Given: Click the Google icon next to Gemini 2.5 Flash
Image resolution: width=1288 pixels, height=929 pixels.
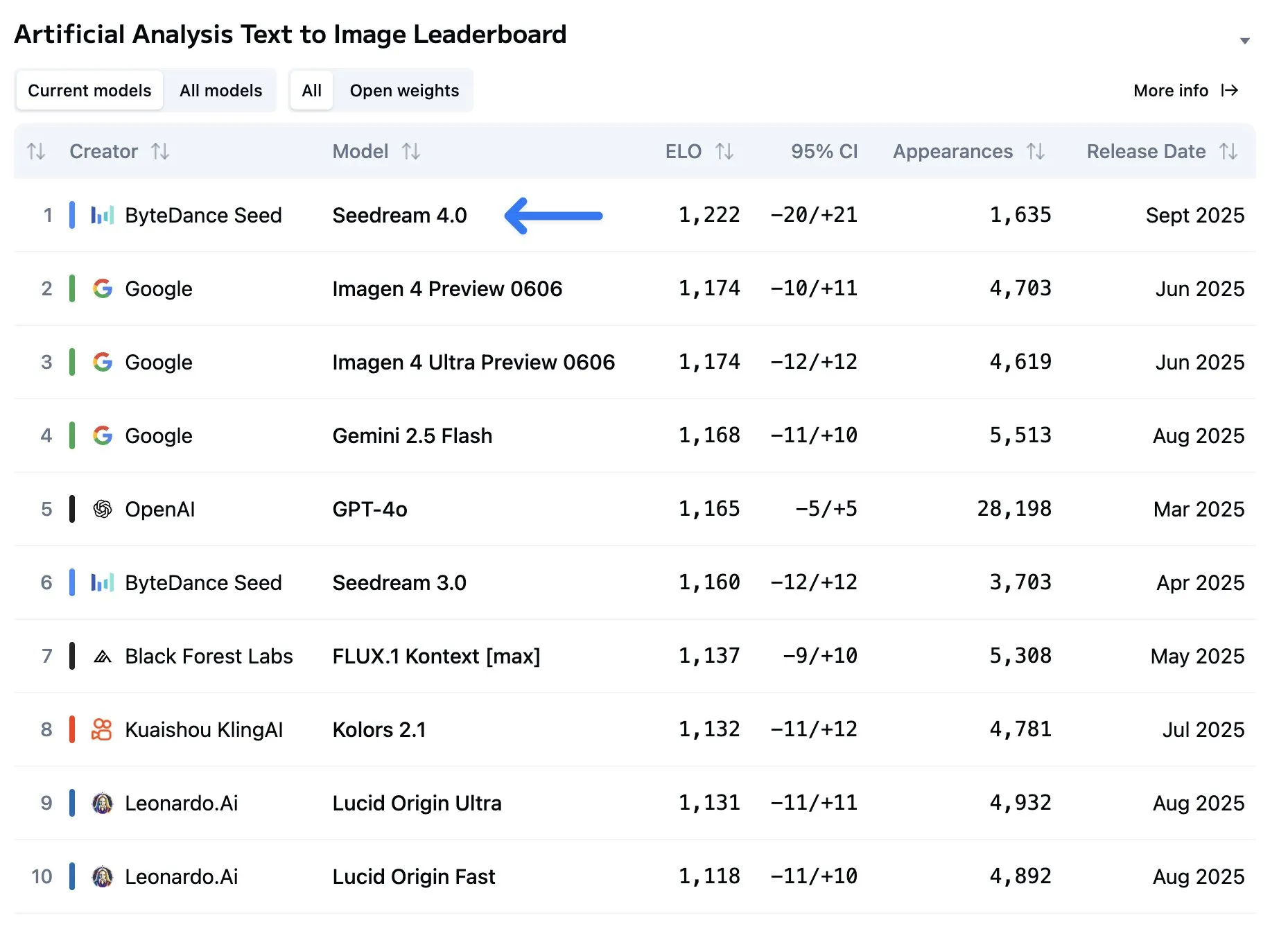Looking at the screenshot, I should coord(102,435).
